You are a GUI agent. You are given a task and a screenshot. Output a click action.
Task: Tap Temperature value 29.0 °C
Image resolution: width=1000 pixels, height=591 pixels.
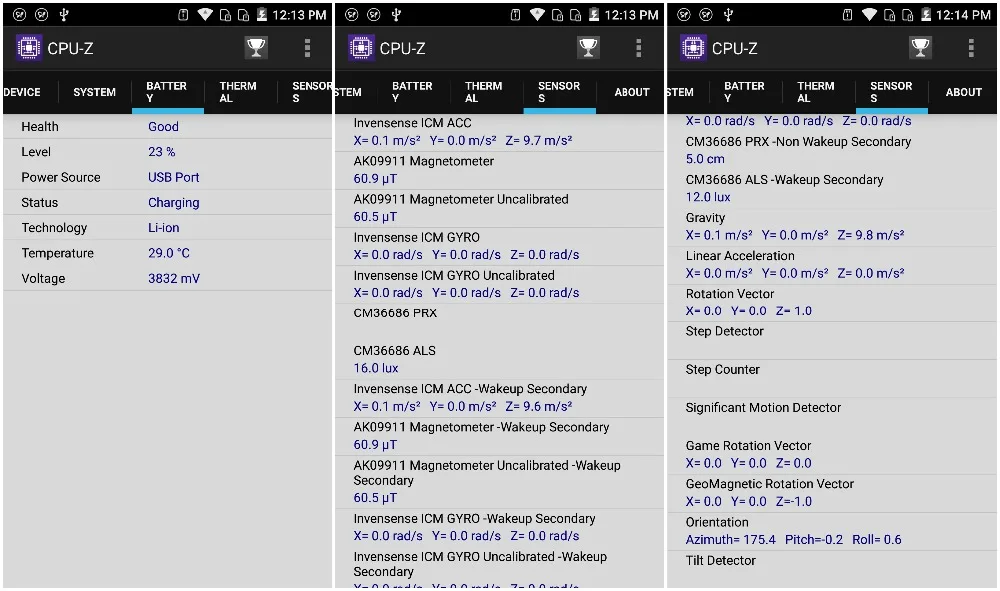point(169,253)
